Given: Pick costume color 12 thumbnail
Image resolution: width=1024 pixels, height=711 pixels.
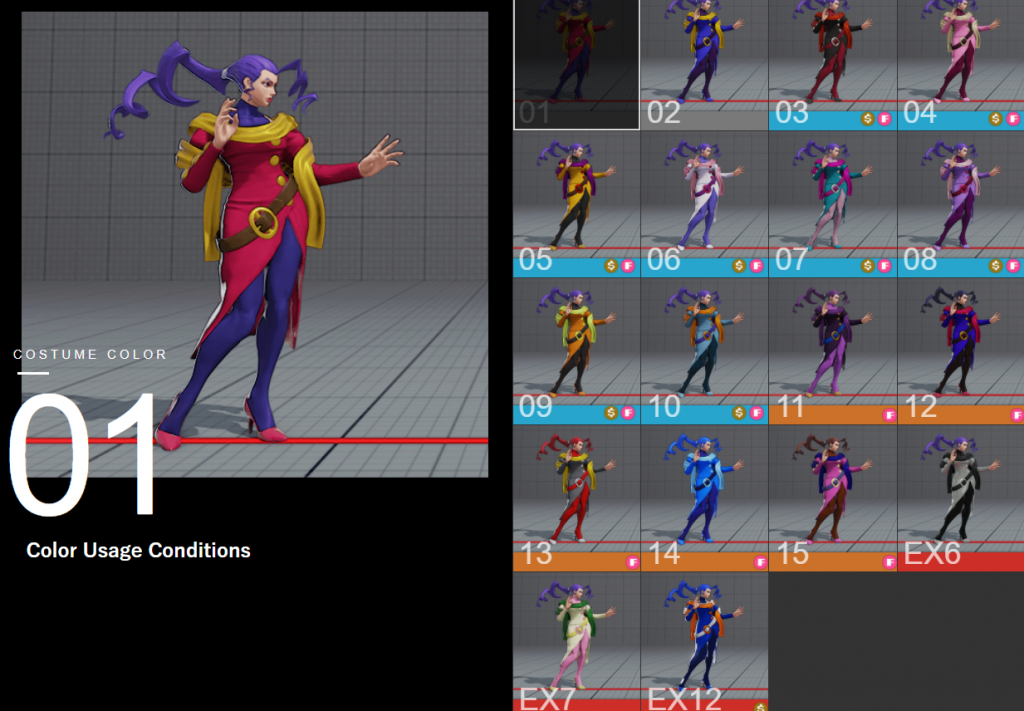Looking at the screenshot, I should click(x=961, y=351).
